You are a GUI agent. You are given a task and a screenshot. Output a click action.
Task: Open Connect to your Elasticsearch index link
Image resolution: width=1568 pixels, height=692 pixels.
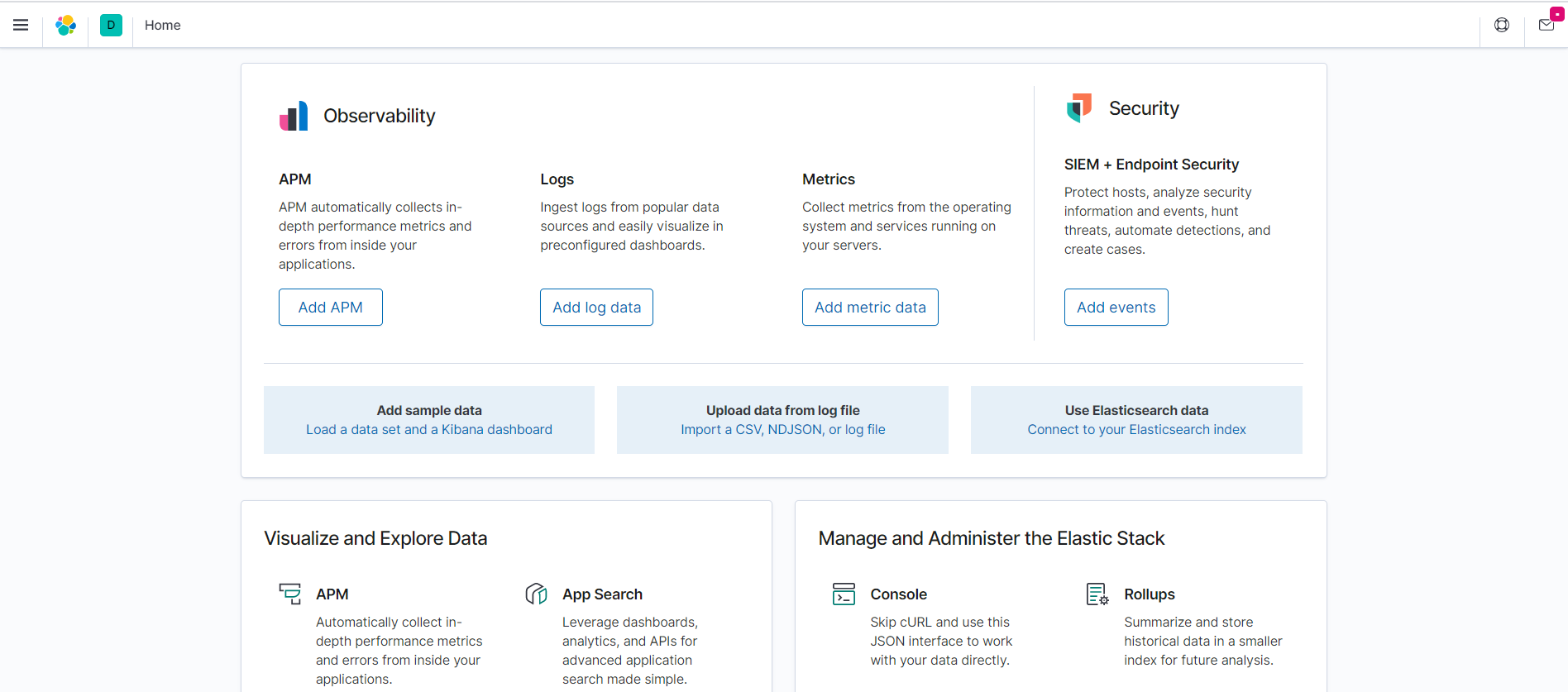tap(1136, 430)
